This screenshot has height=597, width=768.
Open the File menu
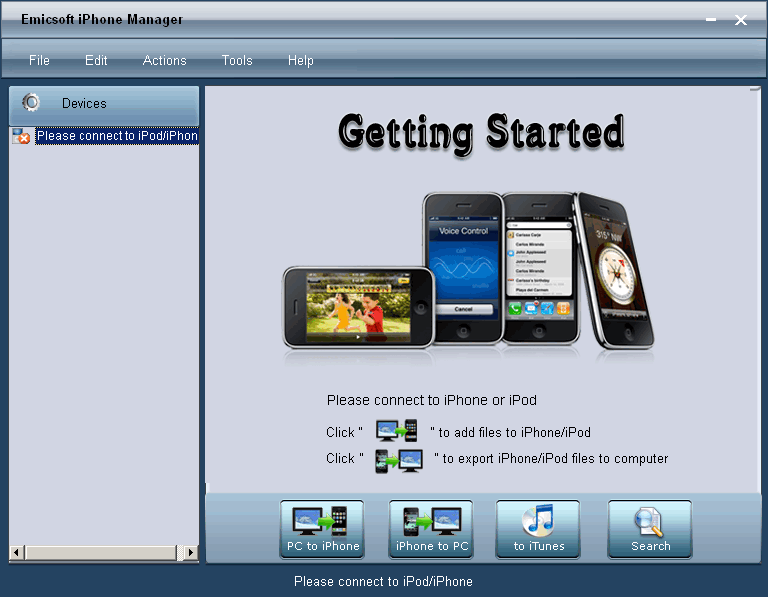coord(39,60)
